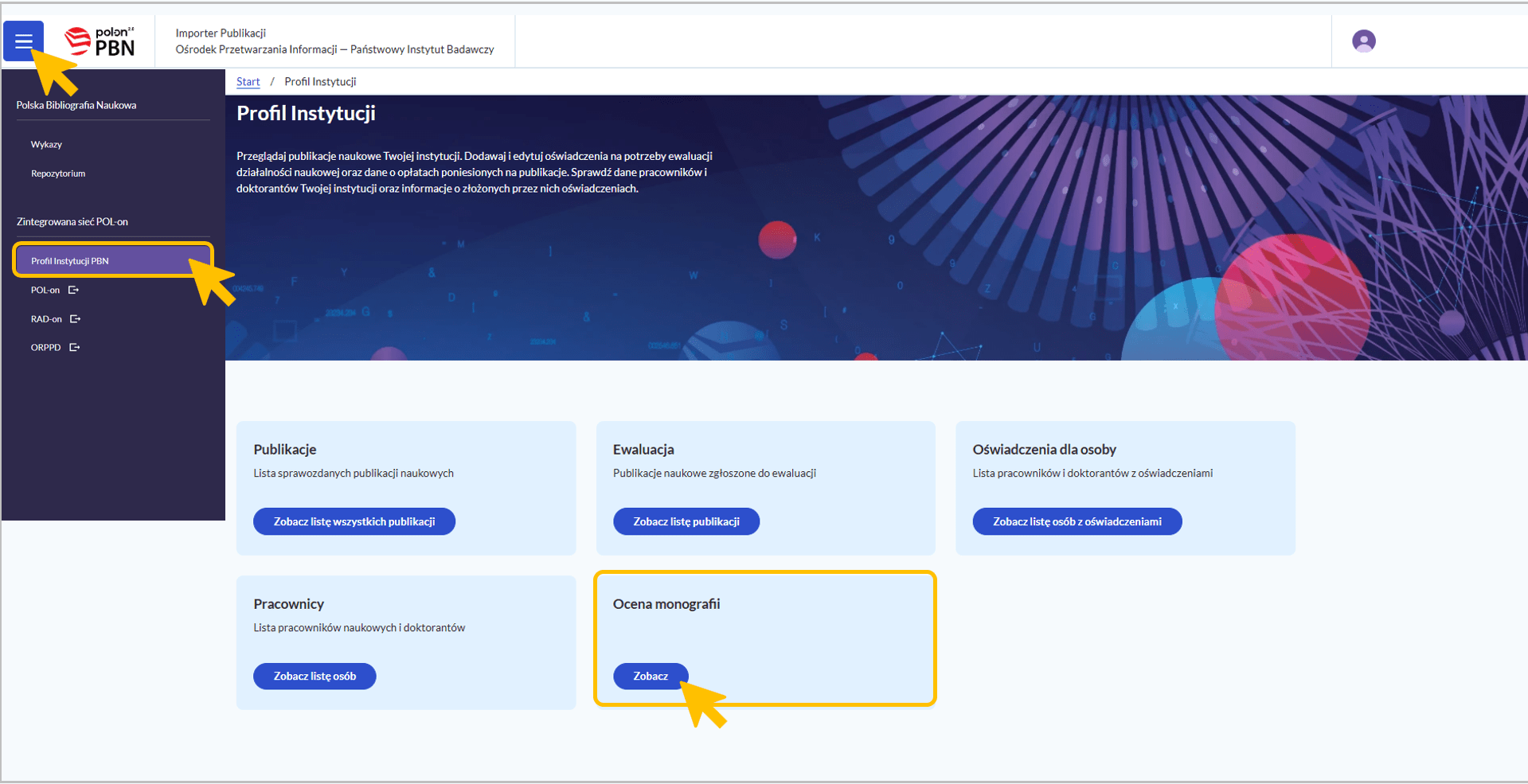Viewport: 1528px width, 784px height.
Task: Open Wykazy in the sidebar
Action: pyautogui.click(x=46, y=145)
